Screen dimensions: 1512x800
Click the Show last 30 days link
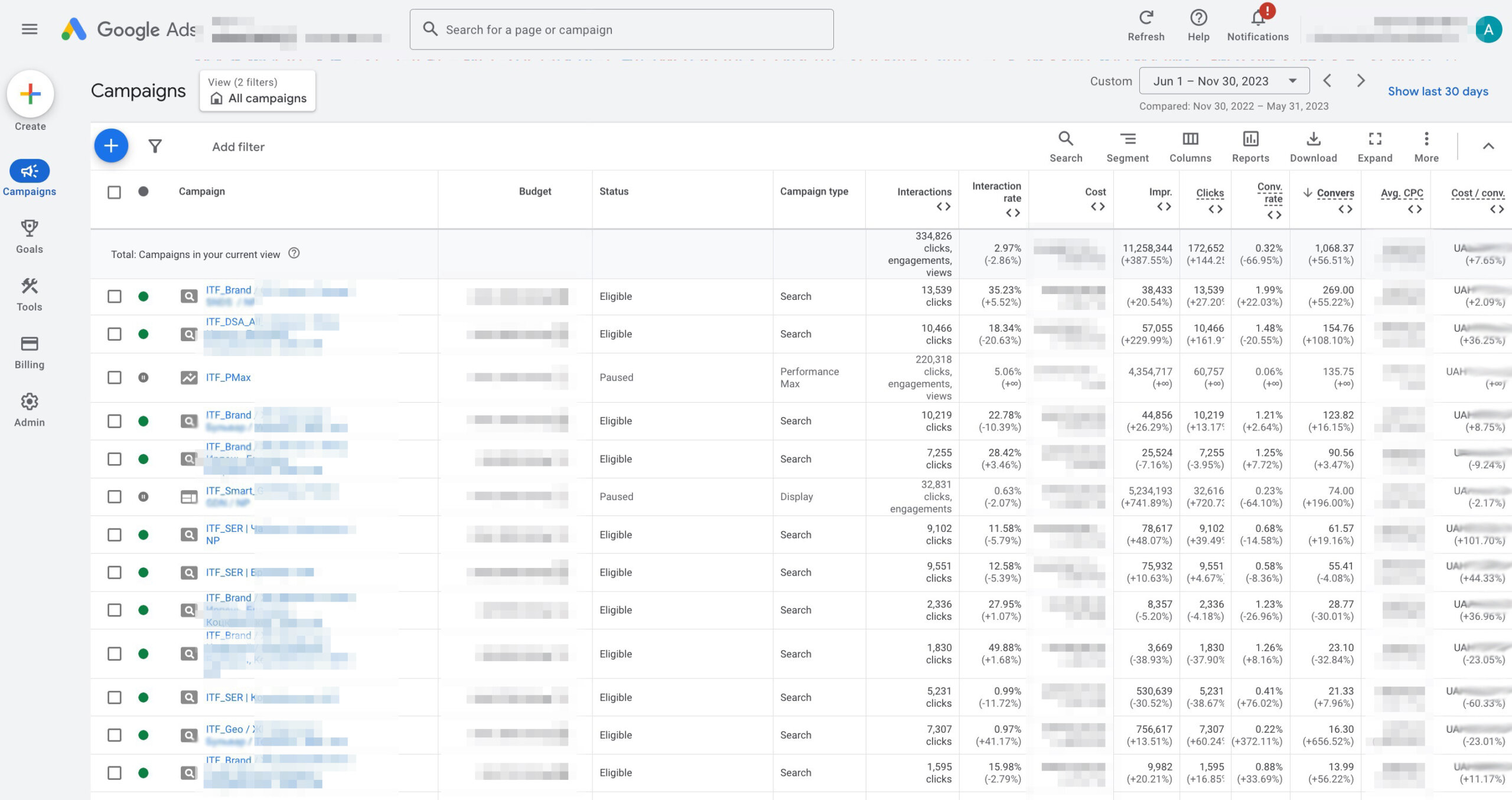point(1437,91)
